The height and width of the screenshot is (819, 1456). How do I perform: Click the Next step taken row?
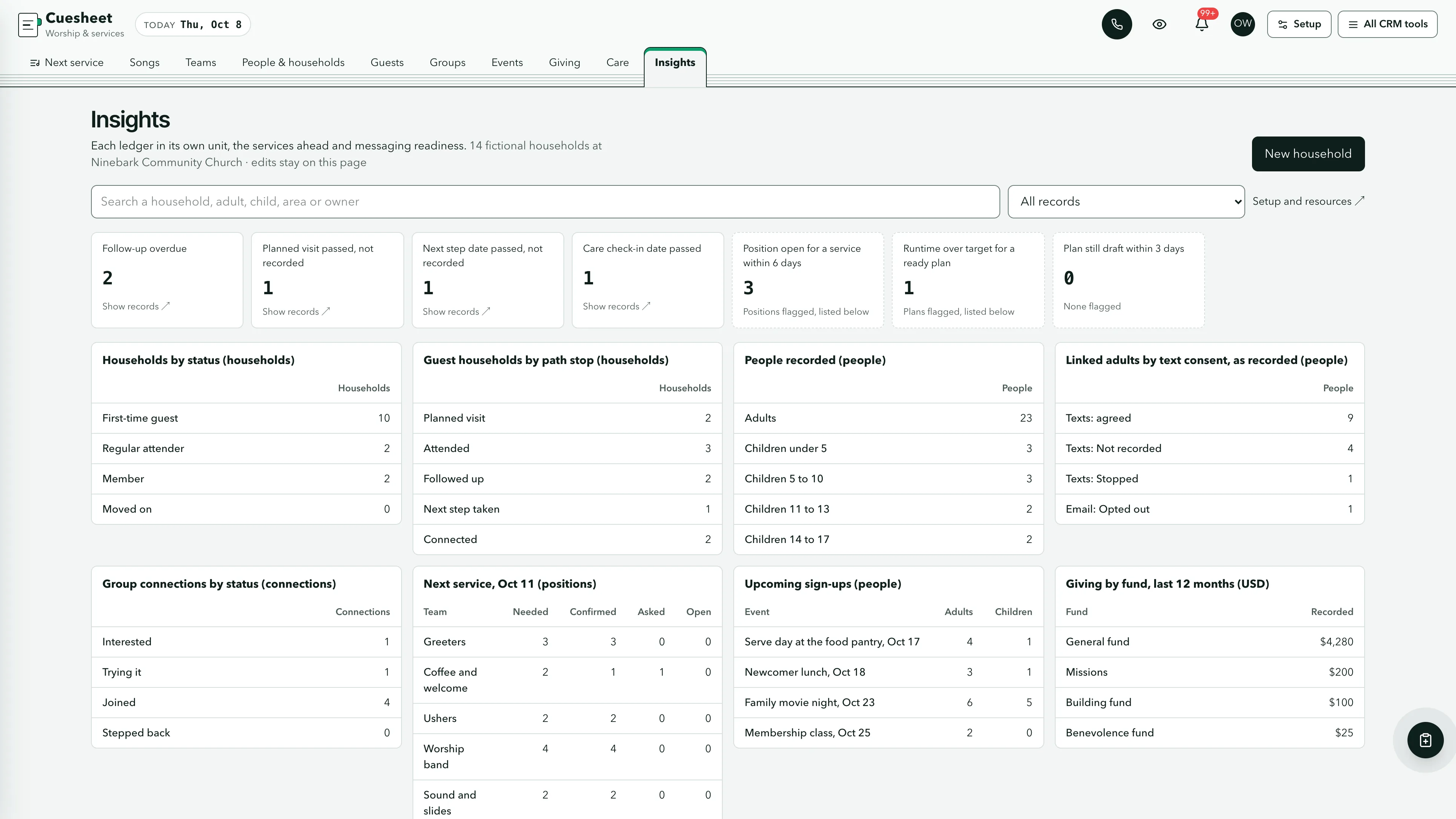[x=567, y=509]
